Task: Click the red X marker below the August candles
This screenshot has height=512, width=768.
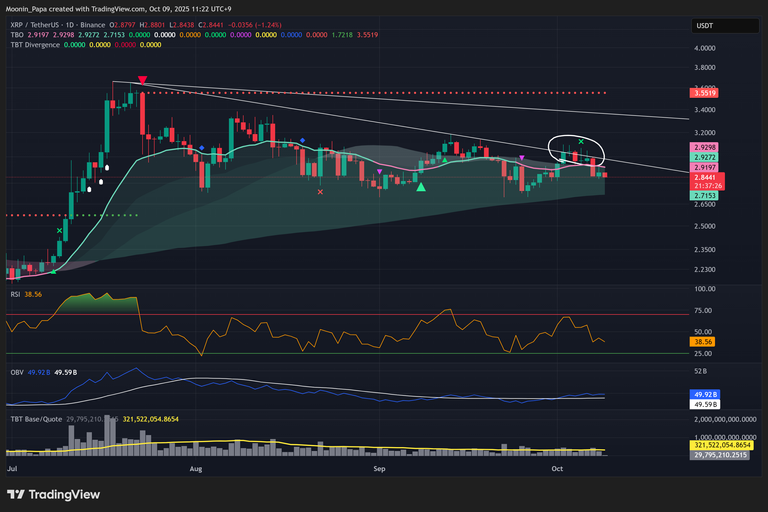Action: pyautogui.click(x=320, y=191)
